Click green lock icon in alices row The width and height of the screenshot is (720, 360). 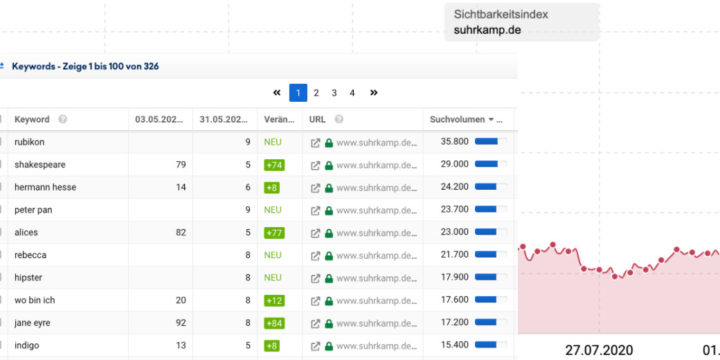coord(328,233)
